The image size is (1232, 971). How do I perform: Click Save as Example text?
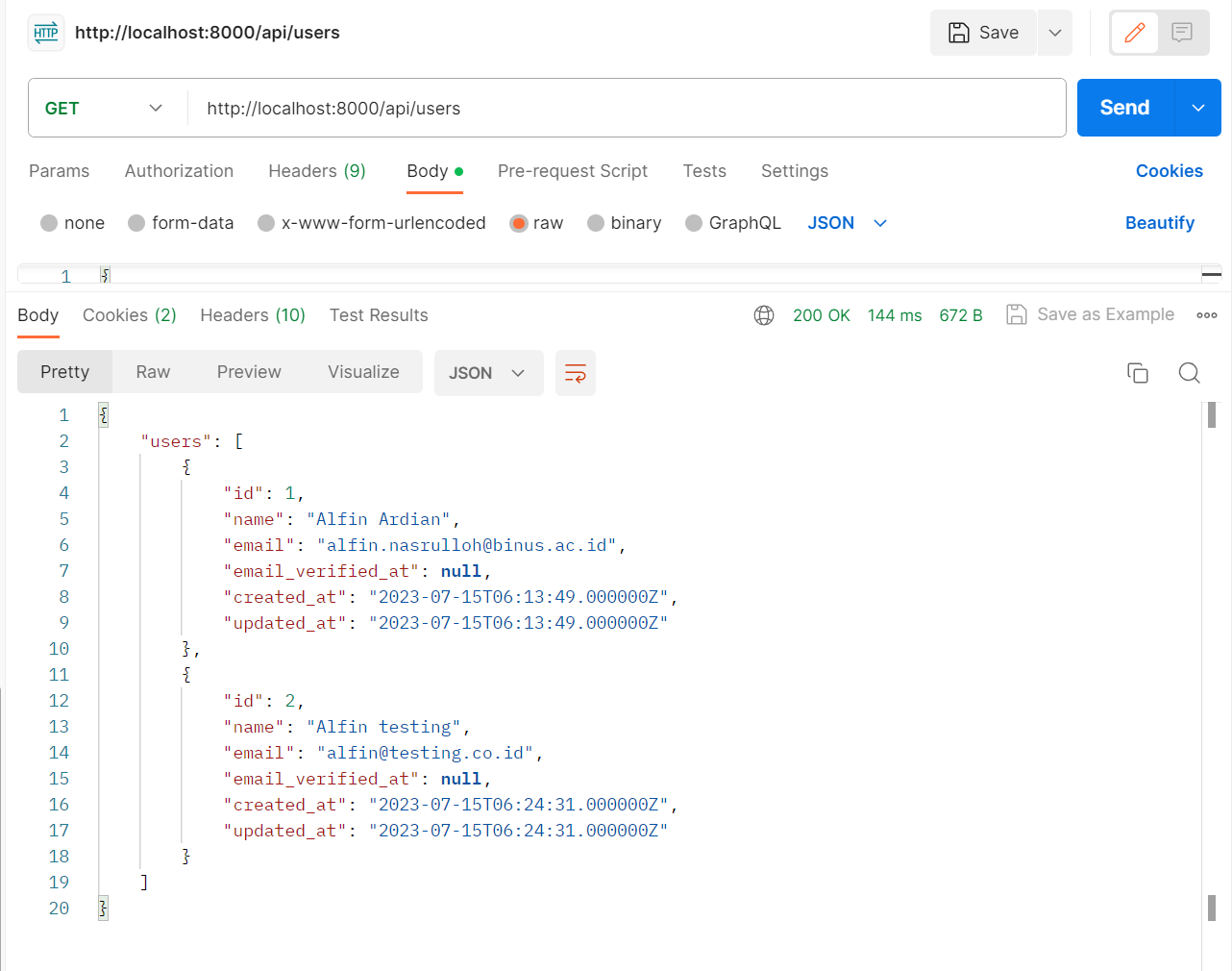tap(1106, 314)
